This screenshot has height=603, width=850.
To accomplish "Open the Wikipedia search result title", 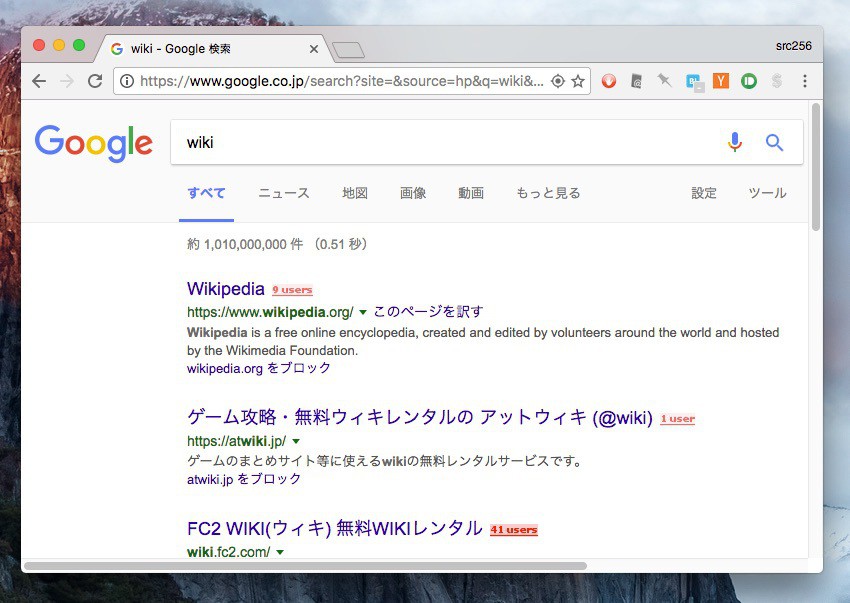I will pyautogui.click(x=226, y=288).
